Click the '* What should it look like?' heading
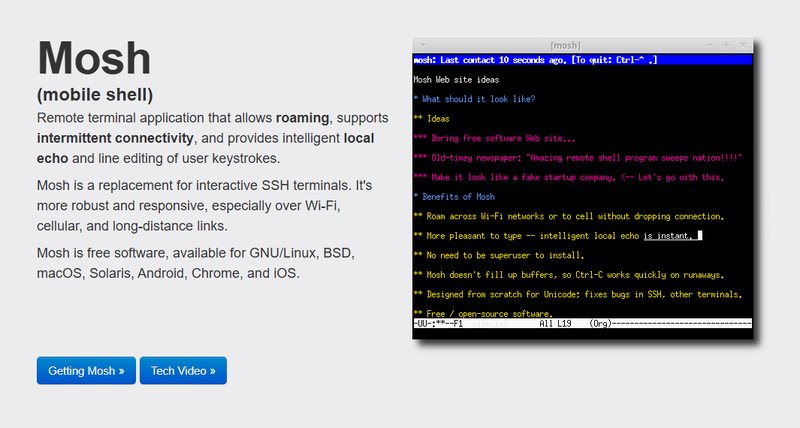The image size is (800, 428). click(474, 99)
